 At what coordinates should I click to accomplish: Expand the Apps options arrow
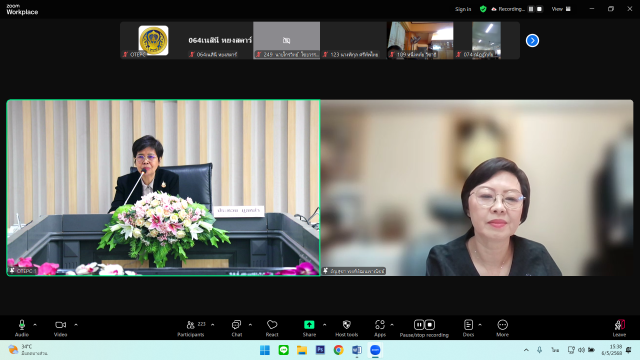[392, 325]
